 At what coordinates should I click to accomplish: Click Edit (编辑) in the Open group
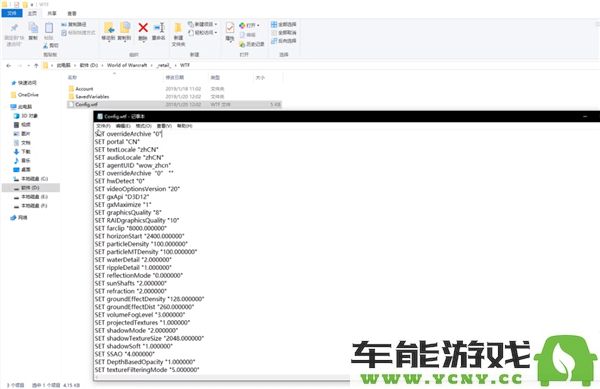point(248,35)
